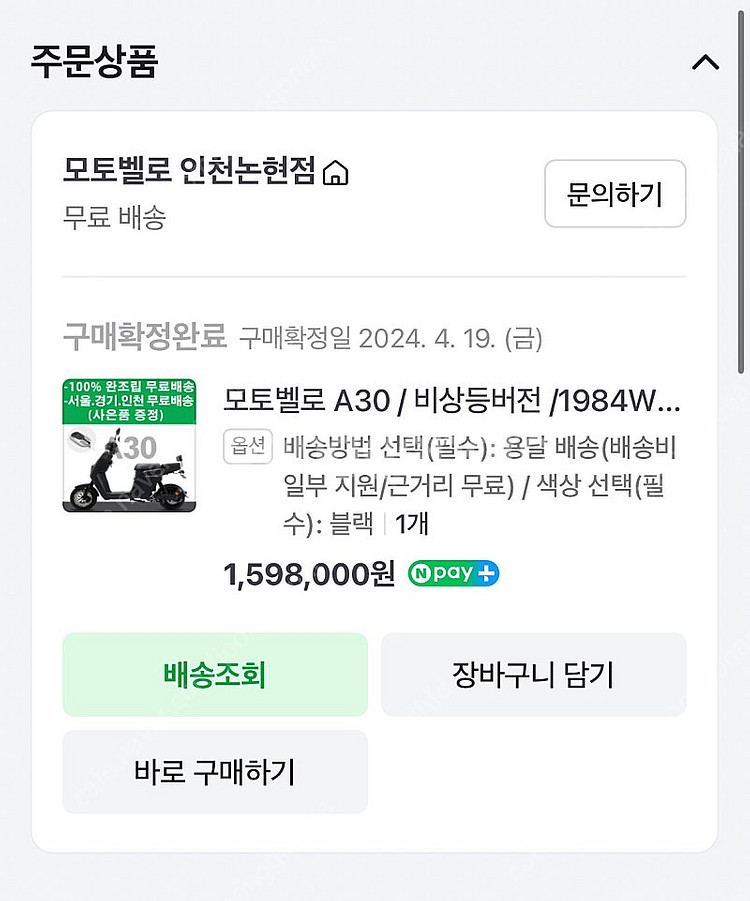Click the green N pay logo

pyautogui.click(x=443, y=574)
